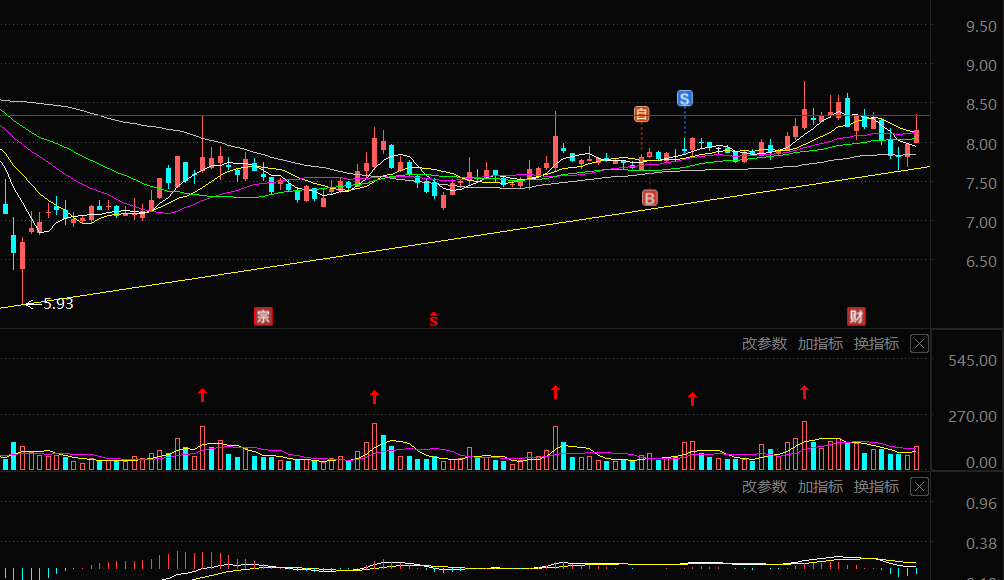Click the 270.00 volume axis label

(x=973, y=417)
